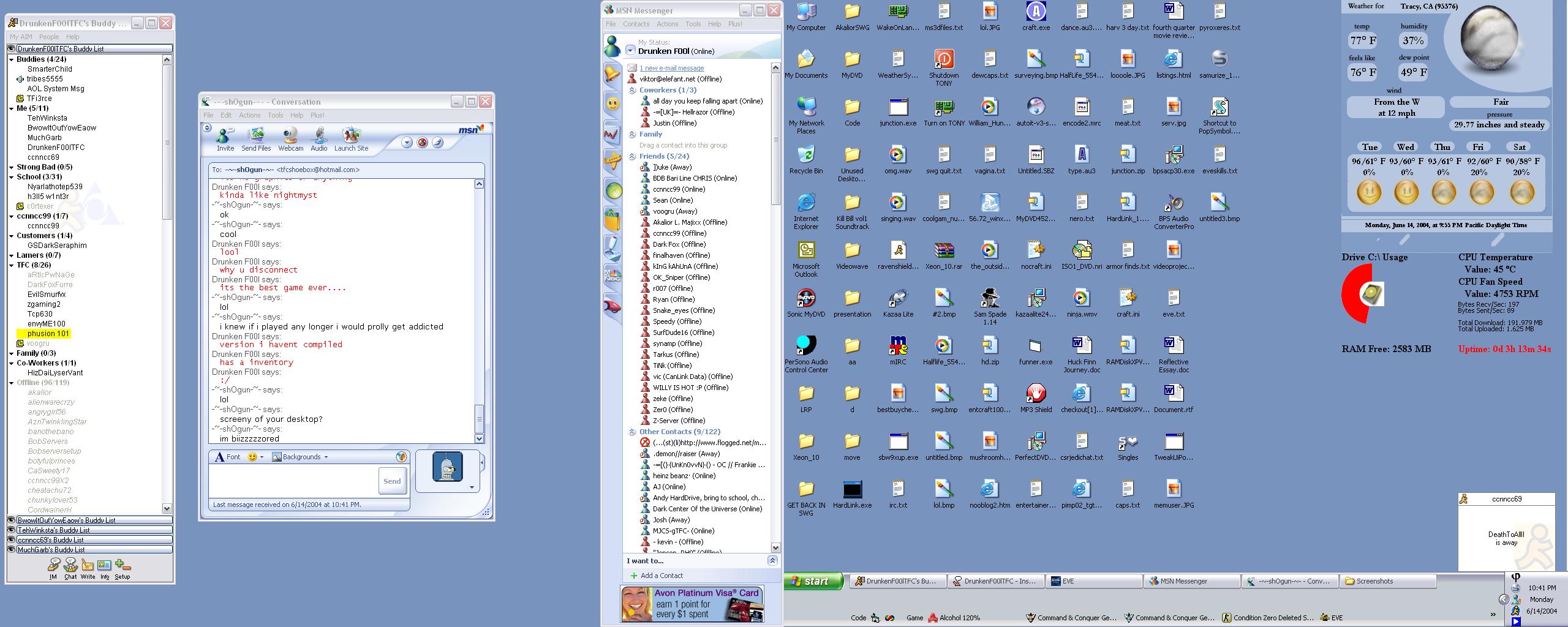Click the red Block contact icon
The image size is (1568, 627).
[422, 143]
